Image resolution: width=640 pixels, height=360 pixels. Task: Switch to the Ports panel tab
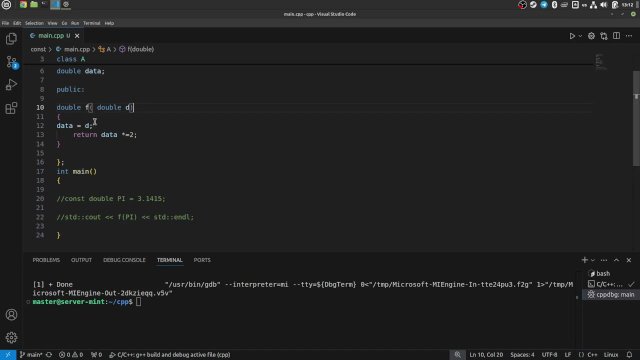(202, 260)
